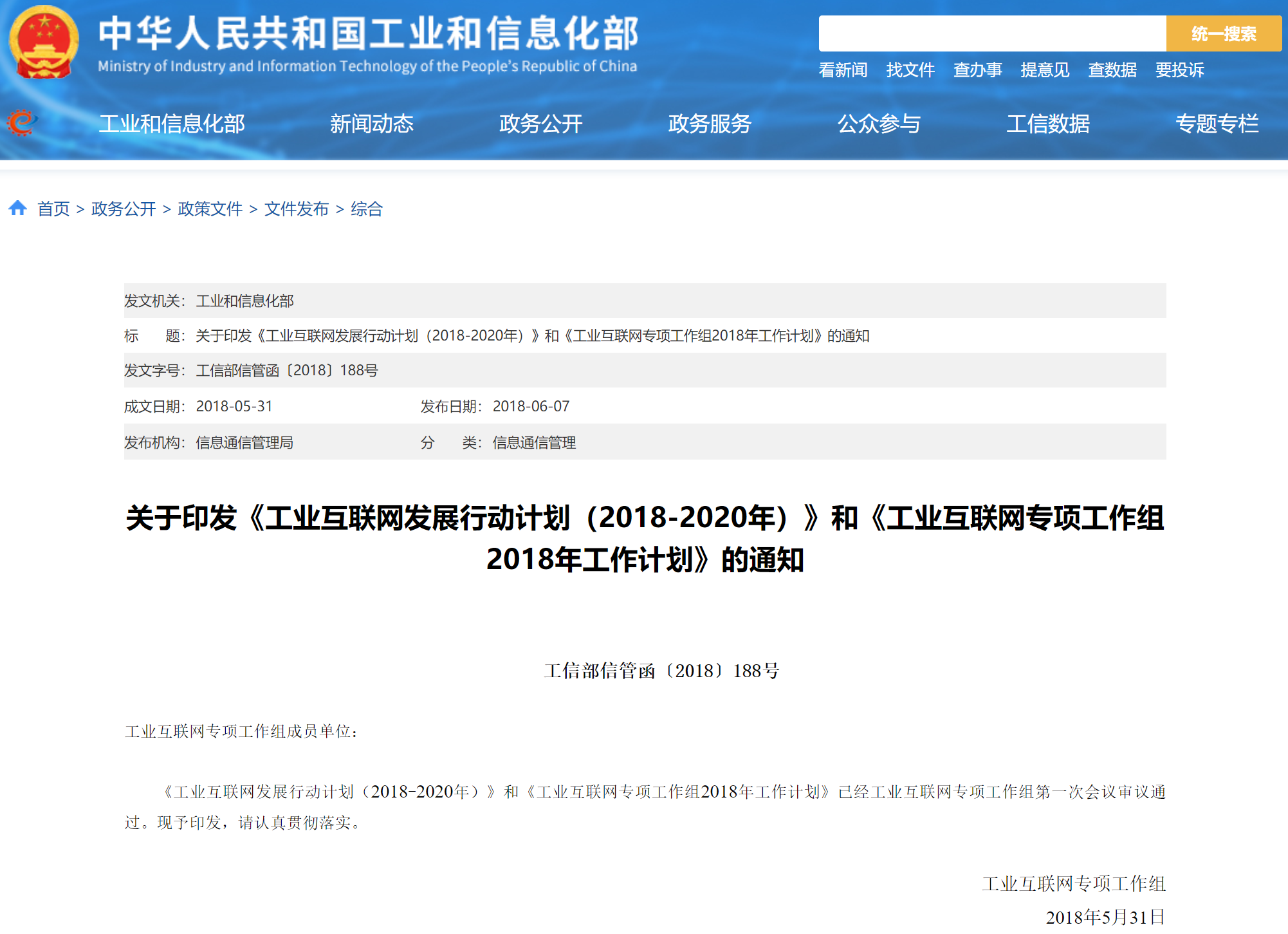Open the 查数据 quick link
The image size is (1288, 934).
click(1112, 70)
